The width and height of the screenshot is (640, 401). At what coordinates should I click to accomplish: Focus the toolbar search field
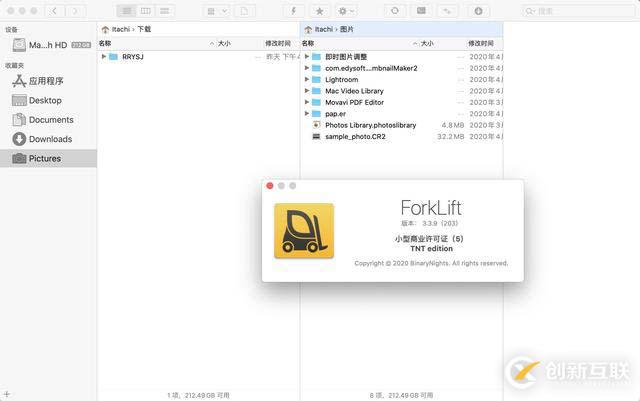coord(580,11)
